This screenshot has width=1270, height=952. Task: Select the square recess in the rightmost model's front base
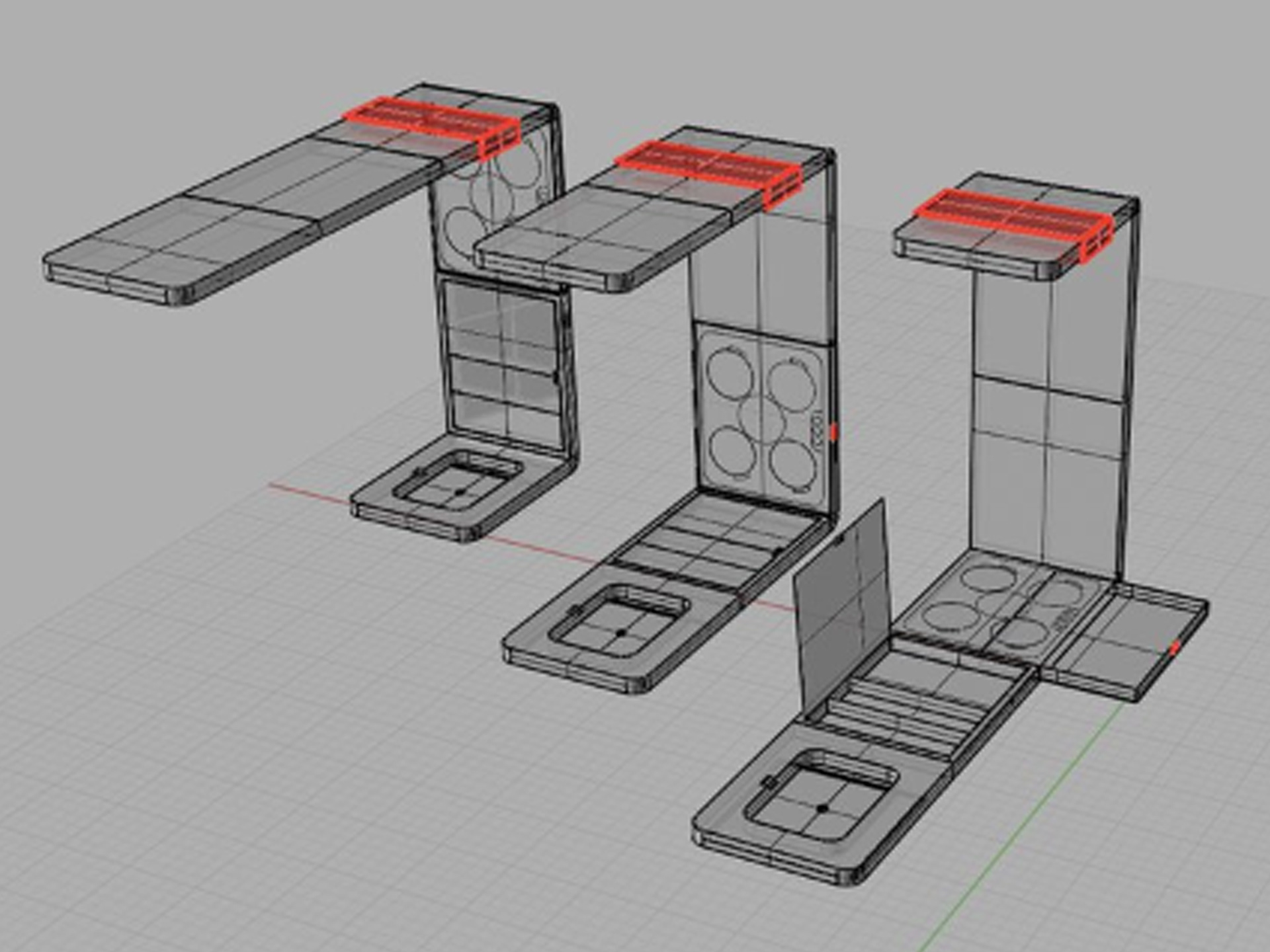[x=822, y=795]
